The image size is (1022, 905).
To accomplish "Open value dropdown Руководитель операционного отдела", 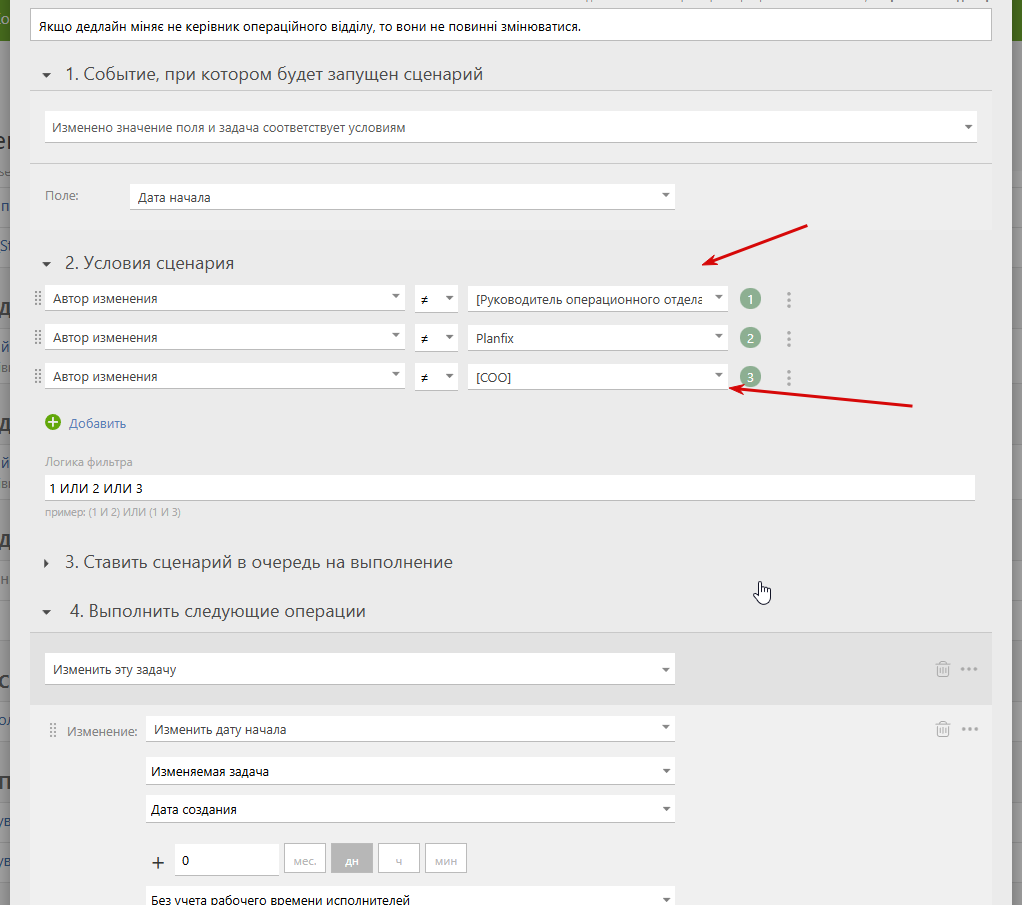I will click(598, 299).
